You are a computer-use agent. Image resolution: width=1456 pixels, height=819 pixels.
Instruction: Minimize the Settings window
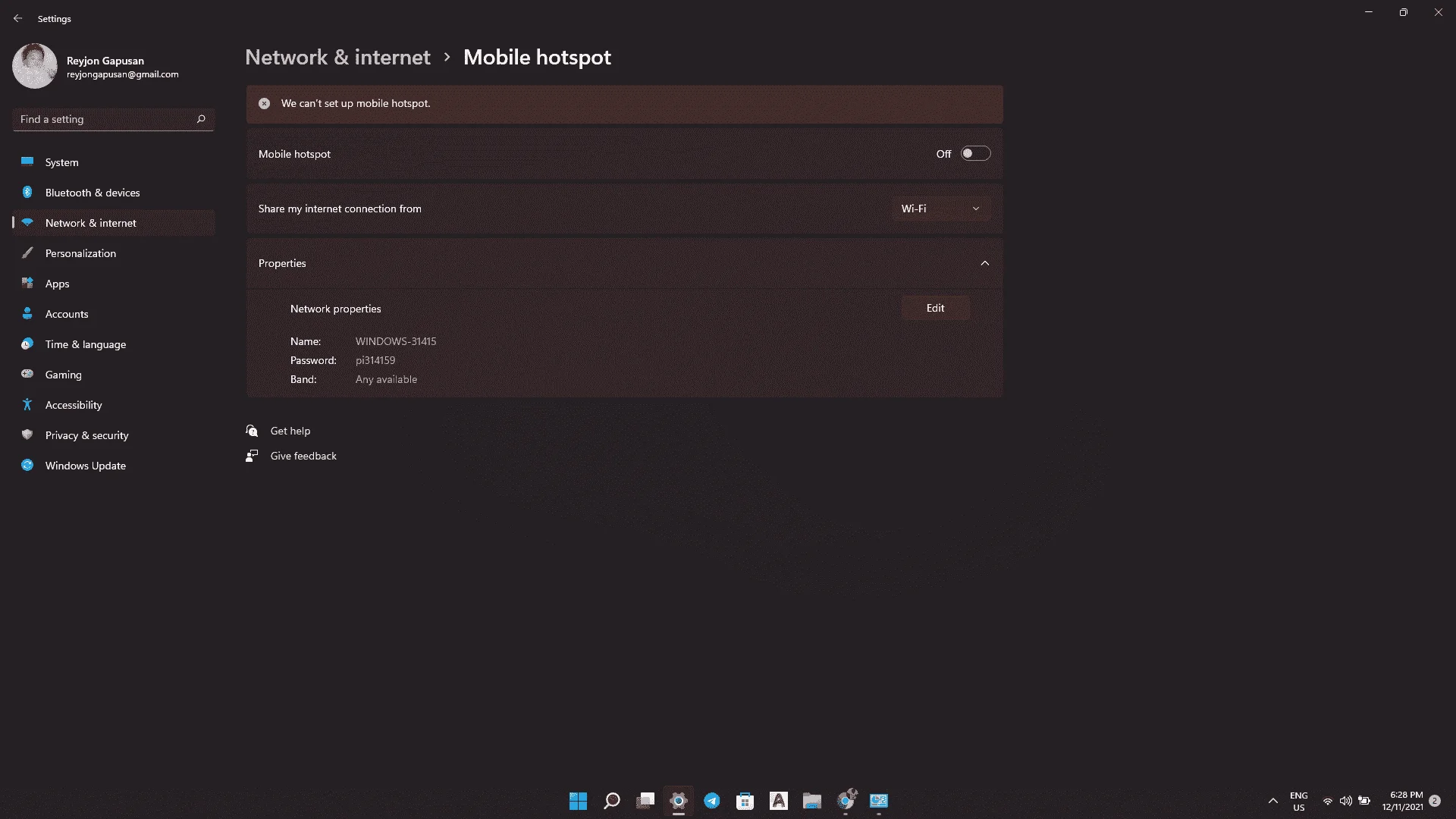1369,12
